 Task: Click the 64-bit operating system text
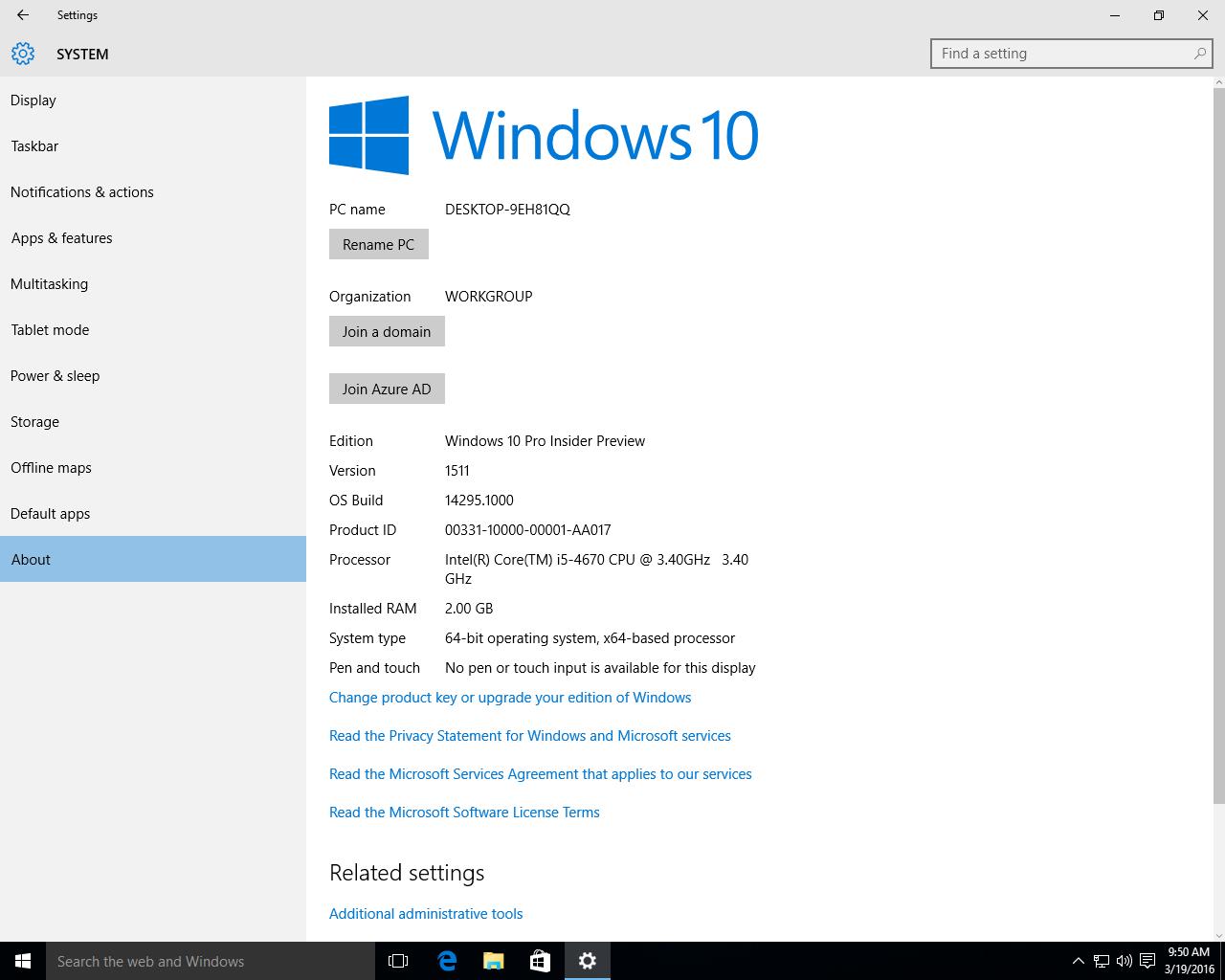point(590,637)
